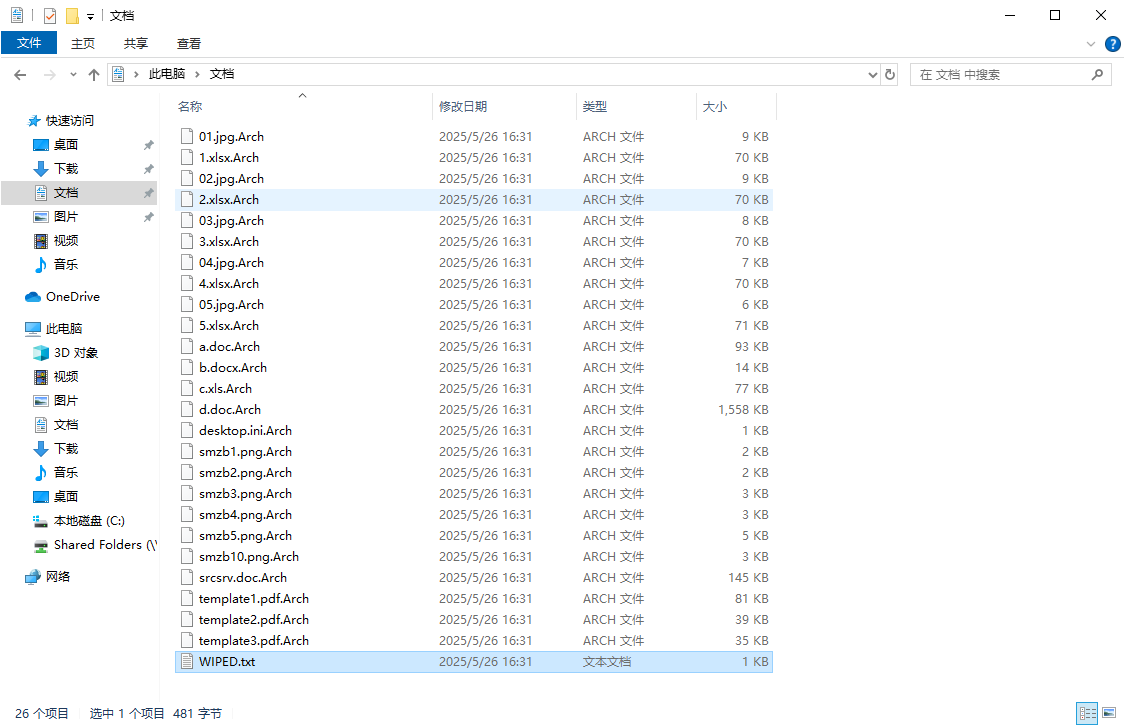Screen dimensions: 1125x726
Task: Switch to details view in status bar
Action: pos(1087,713)
